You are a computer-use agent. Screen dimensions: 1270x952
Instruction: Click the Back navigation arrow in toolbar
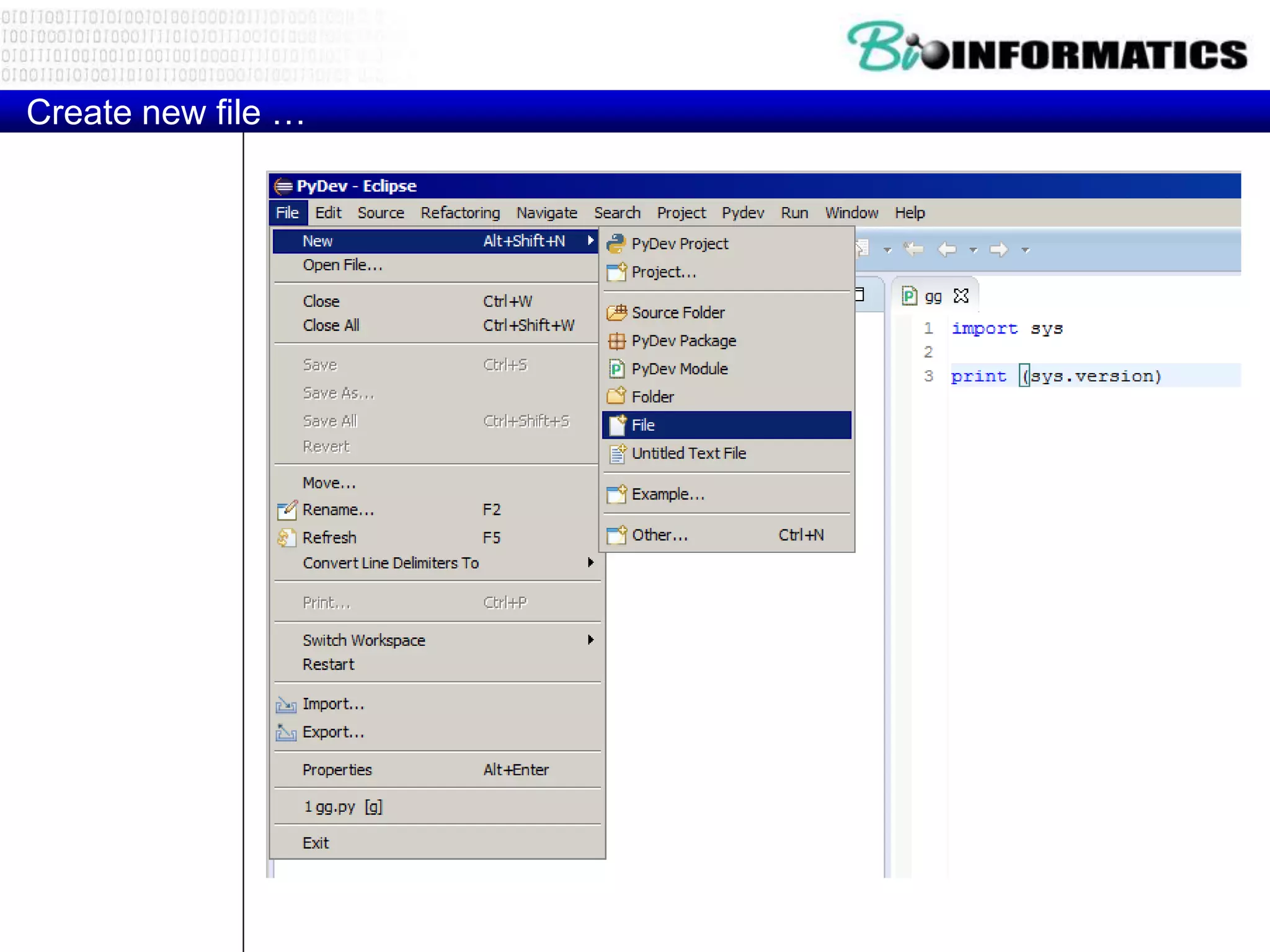pyautogui.click(x=947, y=249)
